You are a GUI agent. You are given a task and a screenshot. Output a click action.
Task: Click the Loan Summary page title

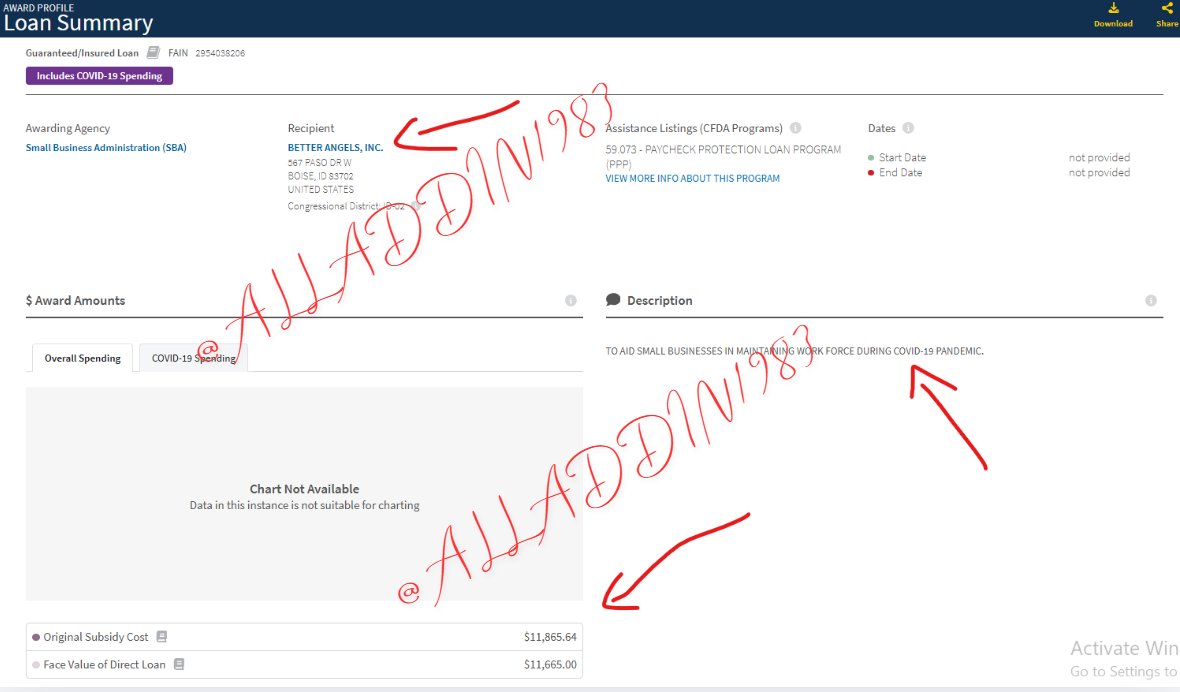coord(78,23)
